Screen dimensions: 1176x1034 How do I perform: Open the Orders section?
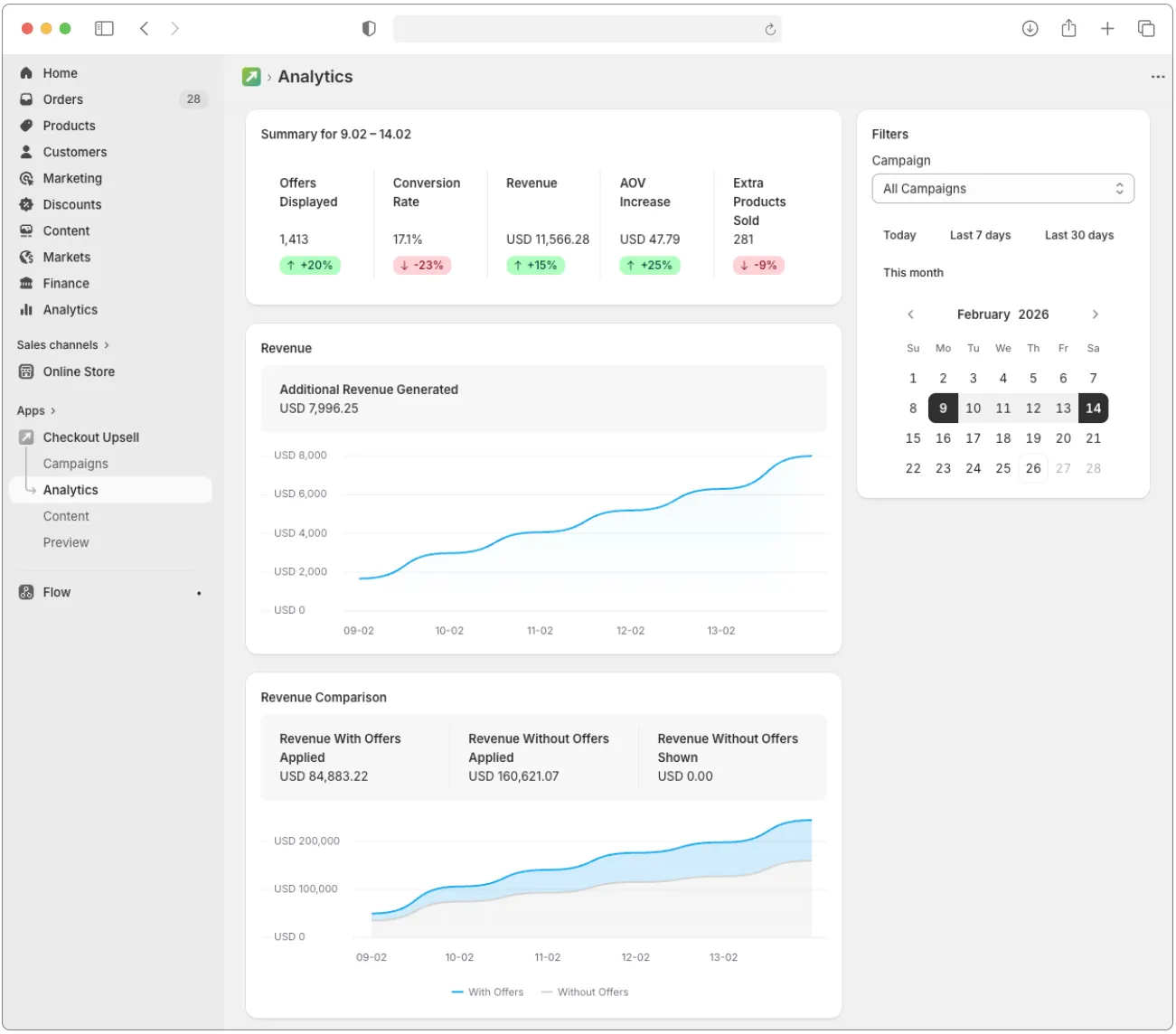[62, 99]
